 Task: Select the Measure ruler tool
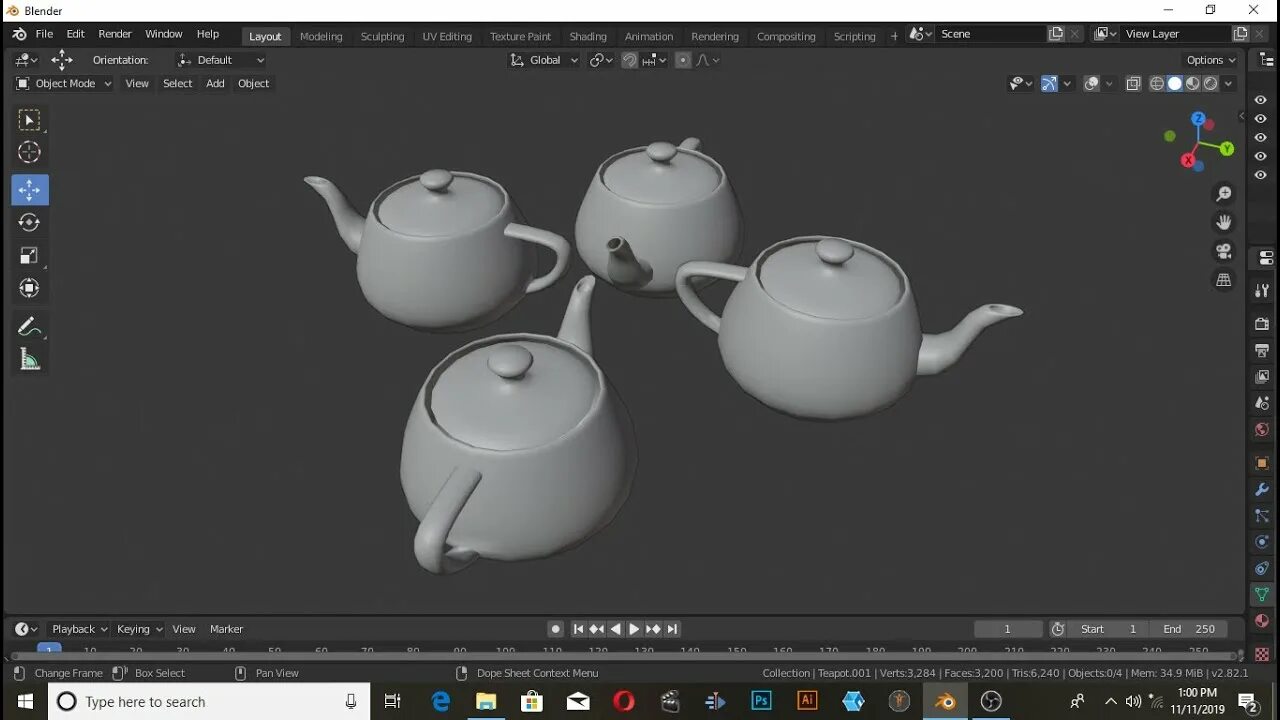coord(30,360)
